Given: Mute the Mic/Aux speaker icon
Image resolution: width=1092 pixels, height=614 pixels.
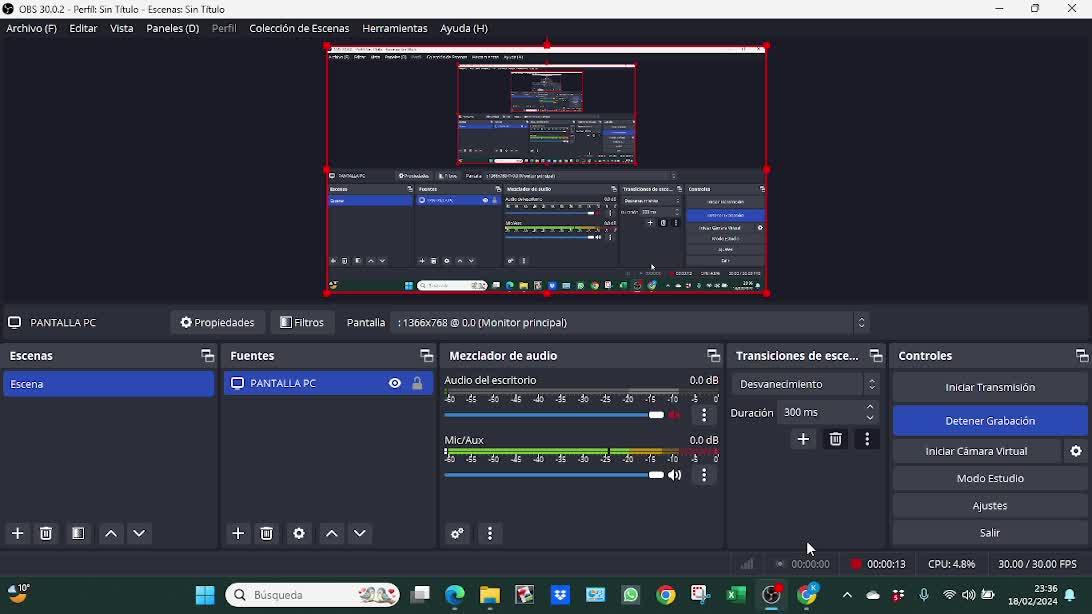Looking at the screenshot, I should coord(675,475).
